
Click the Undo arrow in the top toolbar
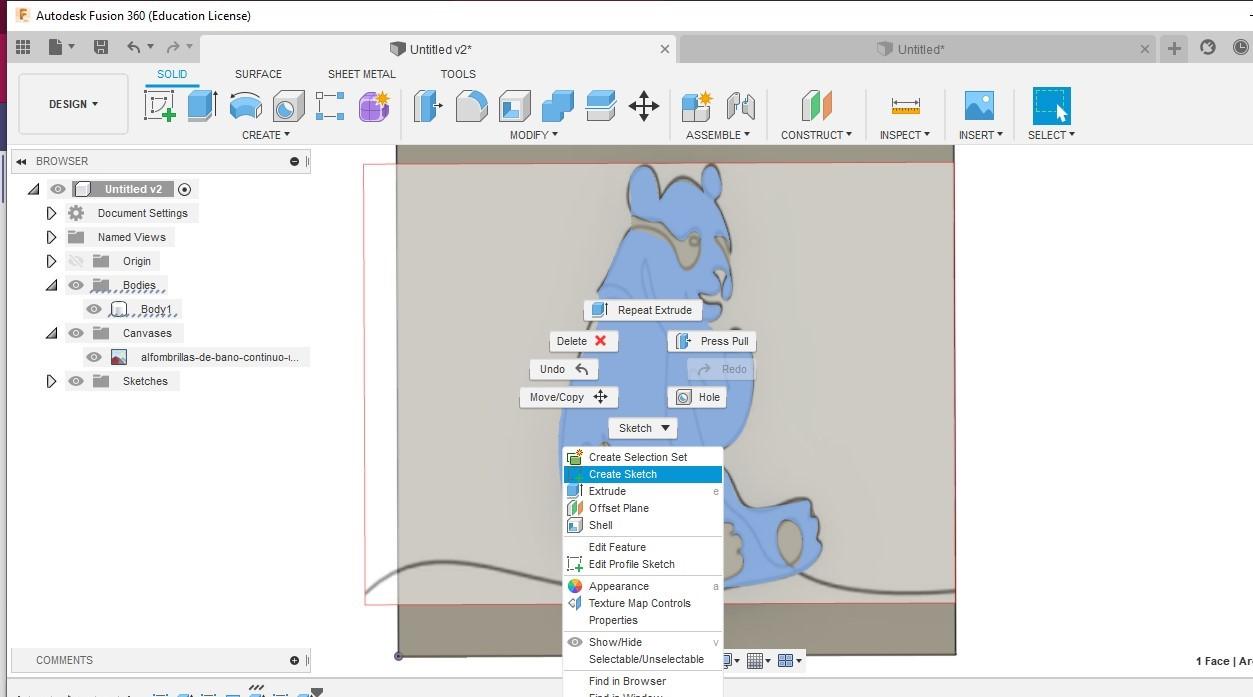point(134,47)
